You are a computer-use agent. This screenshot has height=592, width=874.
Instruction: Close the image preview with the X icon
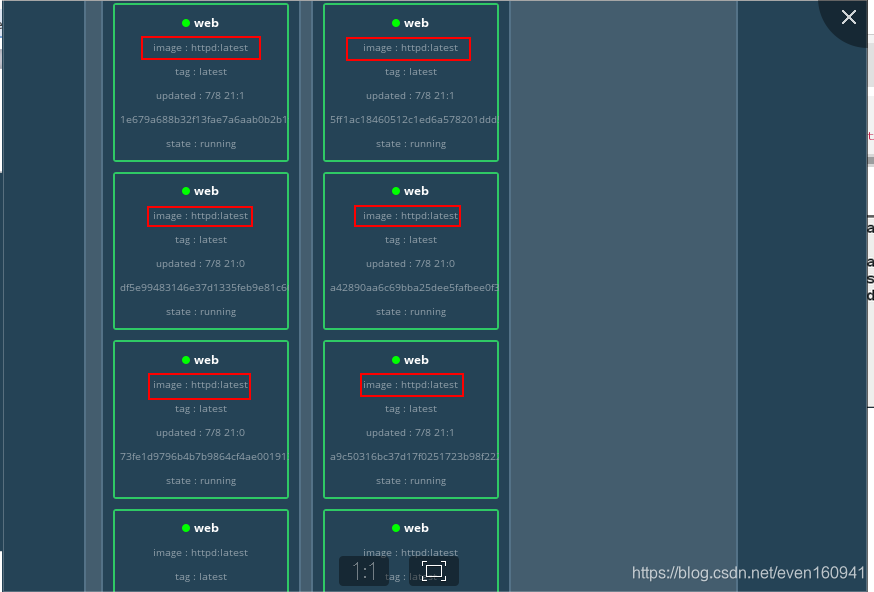(848, 17)
